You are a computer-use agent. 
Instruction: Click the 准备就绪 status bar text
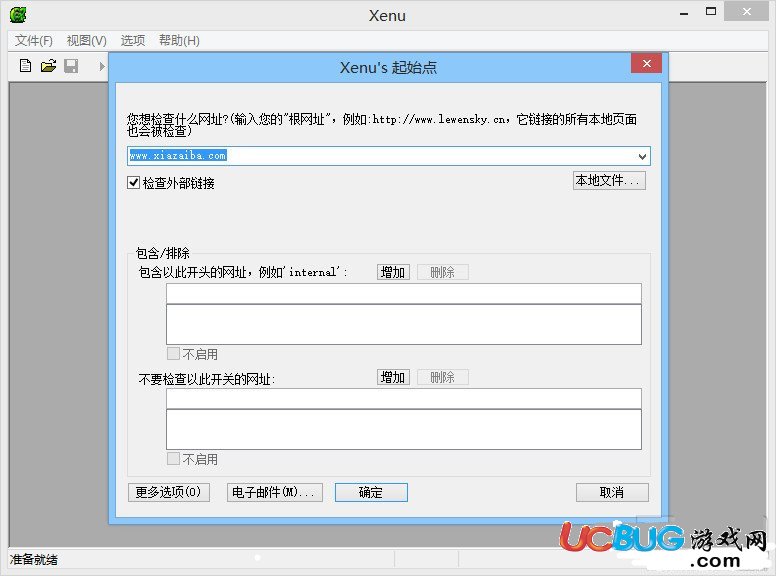click(x=34, y=559)
